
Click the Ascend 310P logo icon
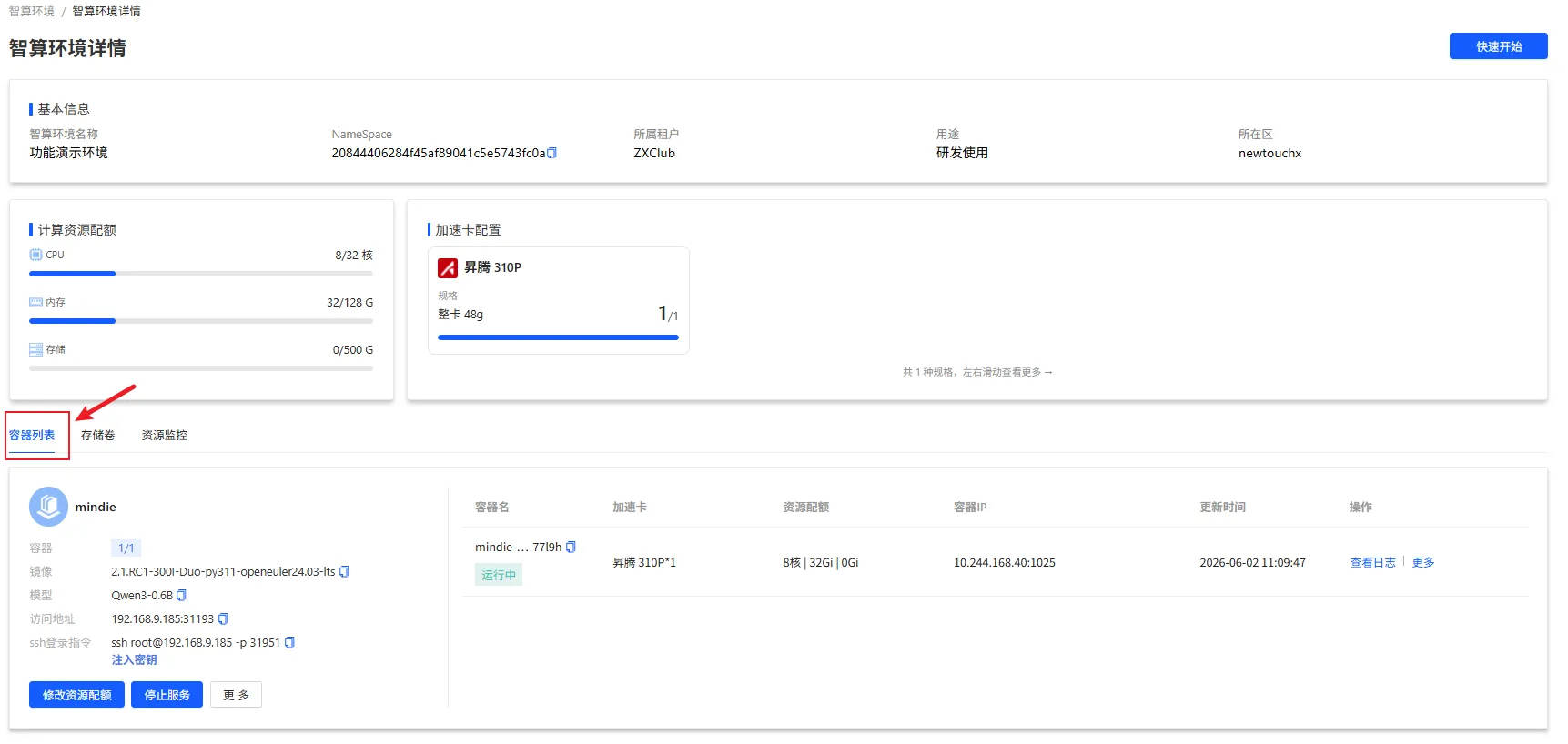point(448,267)
